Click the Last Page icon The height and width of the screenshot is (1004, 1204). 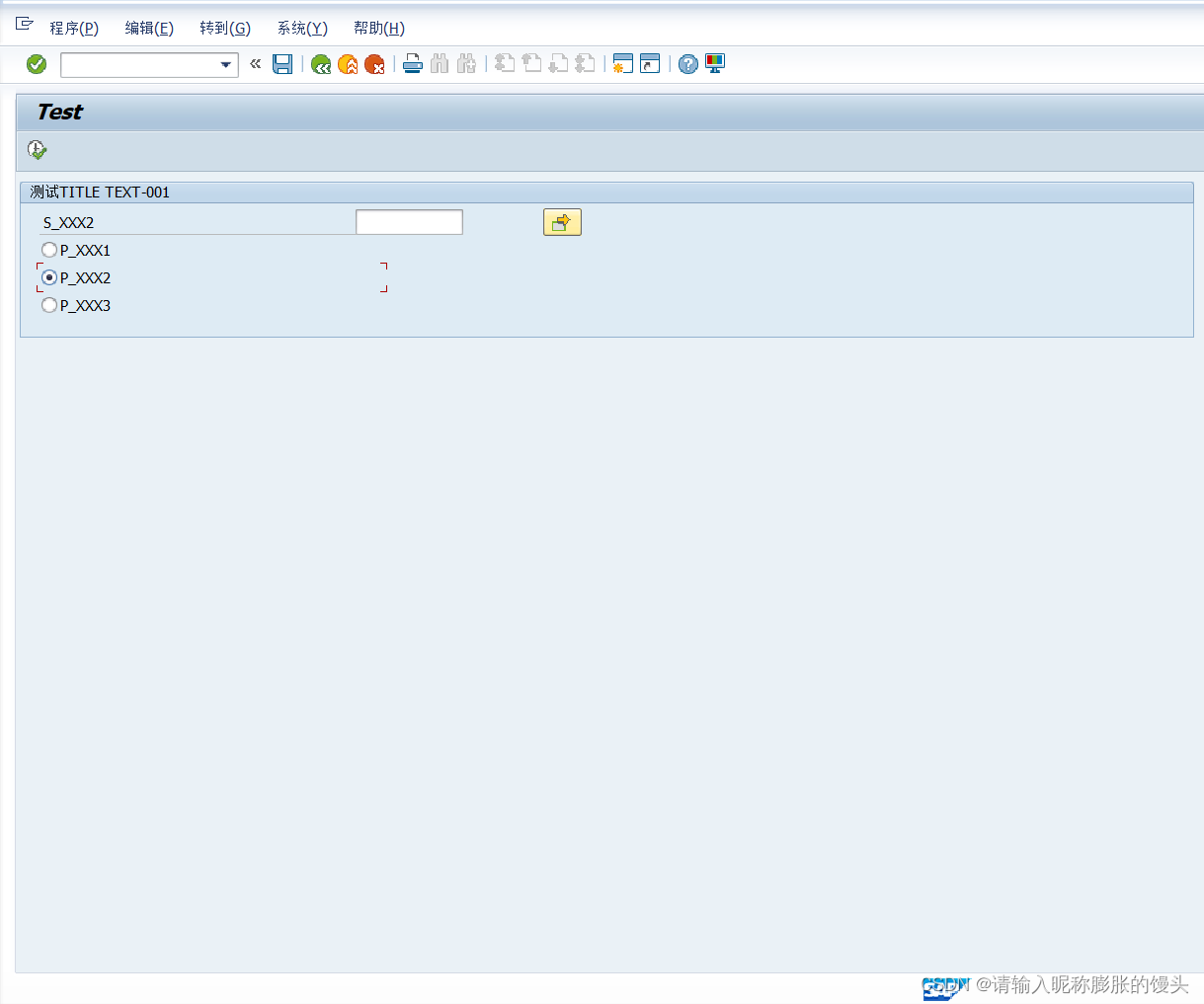(x=585, y=64)
